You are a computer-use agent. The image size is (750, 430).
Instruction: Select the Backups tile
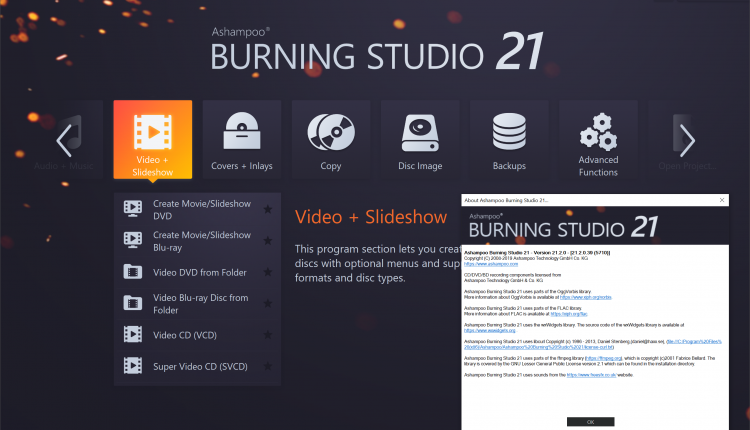click(x=509, y=139)
